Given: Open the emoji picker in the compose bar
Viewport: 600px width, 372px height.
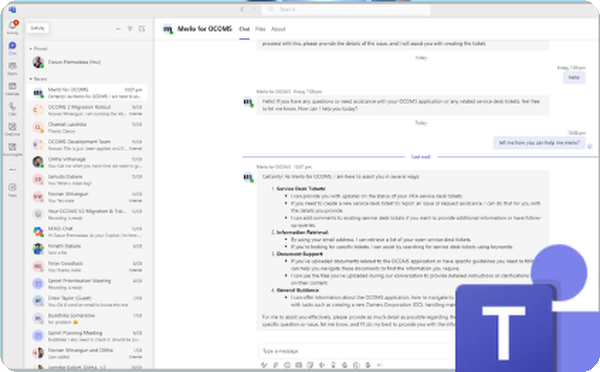Looking at the screenshot, I should pos(287,365).
